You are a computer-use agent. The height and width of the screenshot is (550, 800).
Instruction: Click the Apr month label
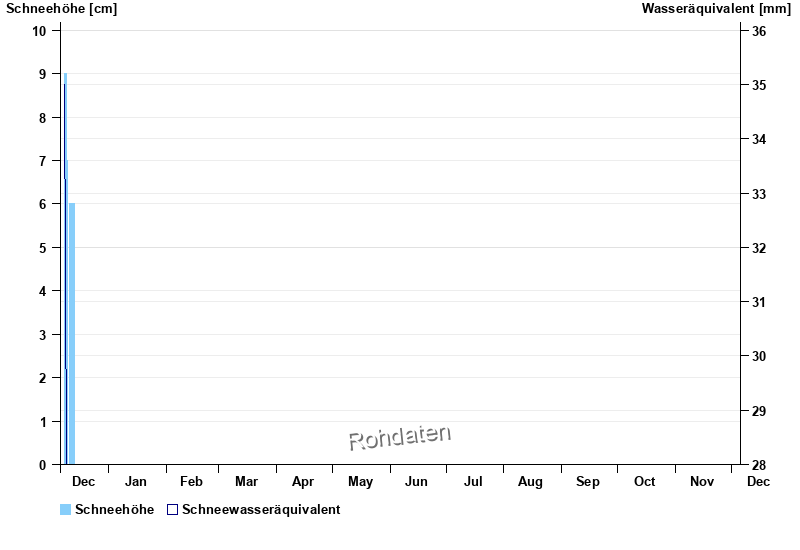coord(303,482)
